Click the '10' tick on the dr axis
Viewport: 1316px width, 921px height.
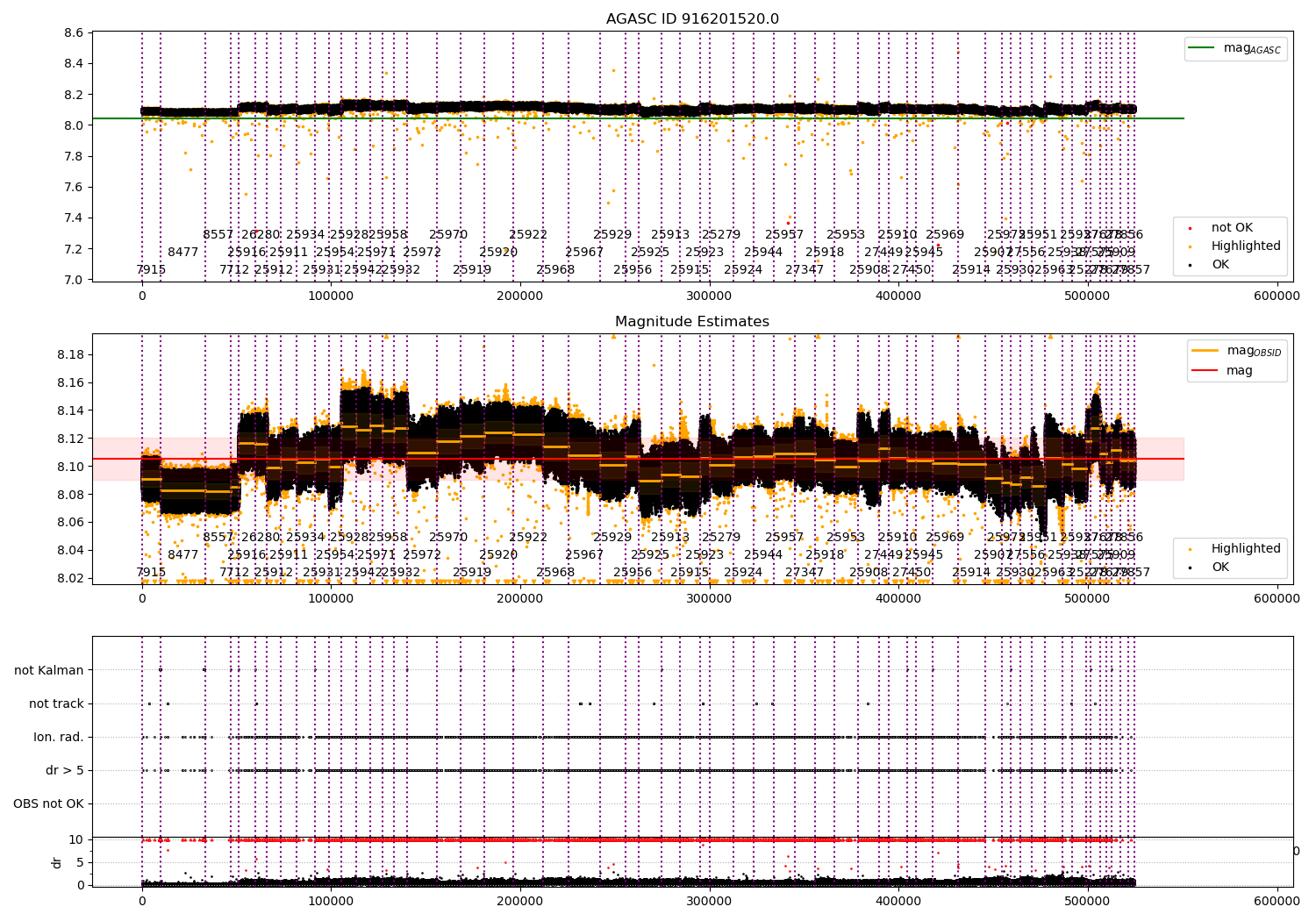point(76,839)
